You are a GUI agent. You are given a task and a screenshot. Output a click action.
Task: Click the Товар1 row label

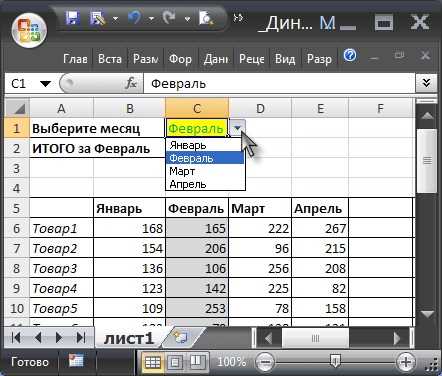61,228
